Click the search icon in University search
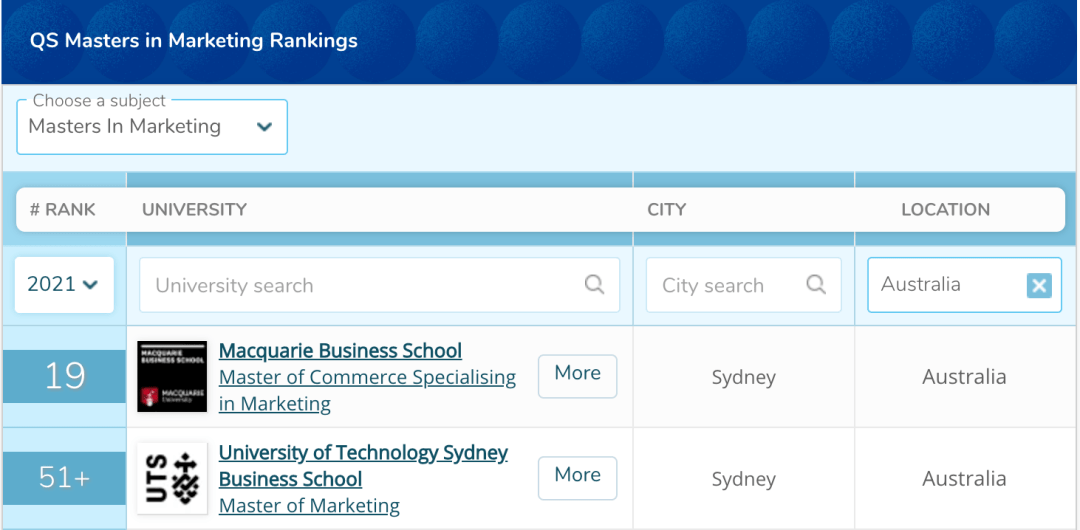Image resolution: width=1080 pixels, height=530 pixels. click(x=594, y=284)
